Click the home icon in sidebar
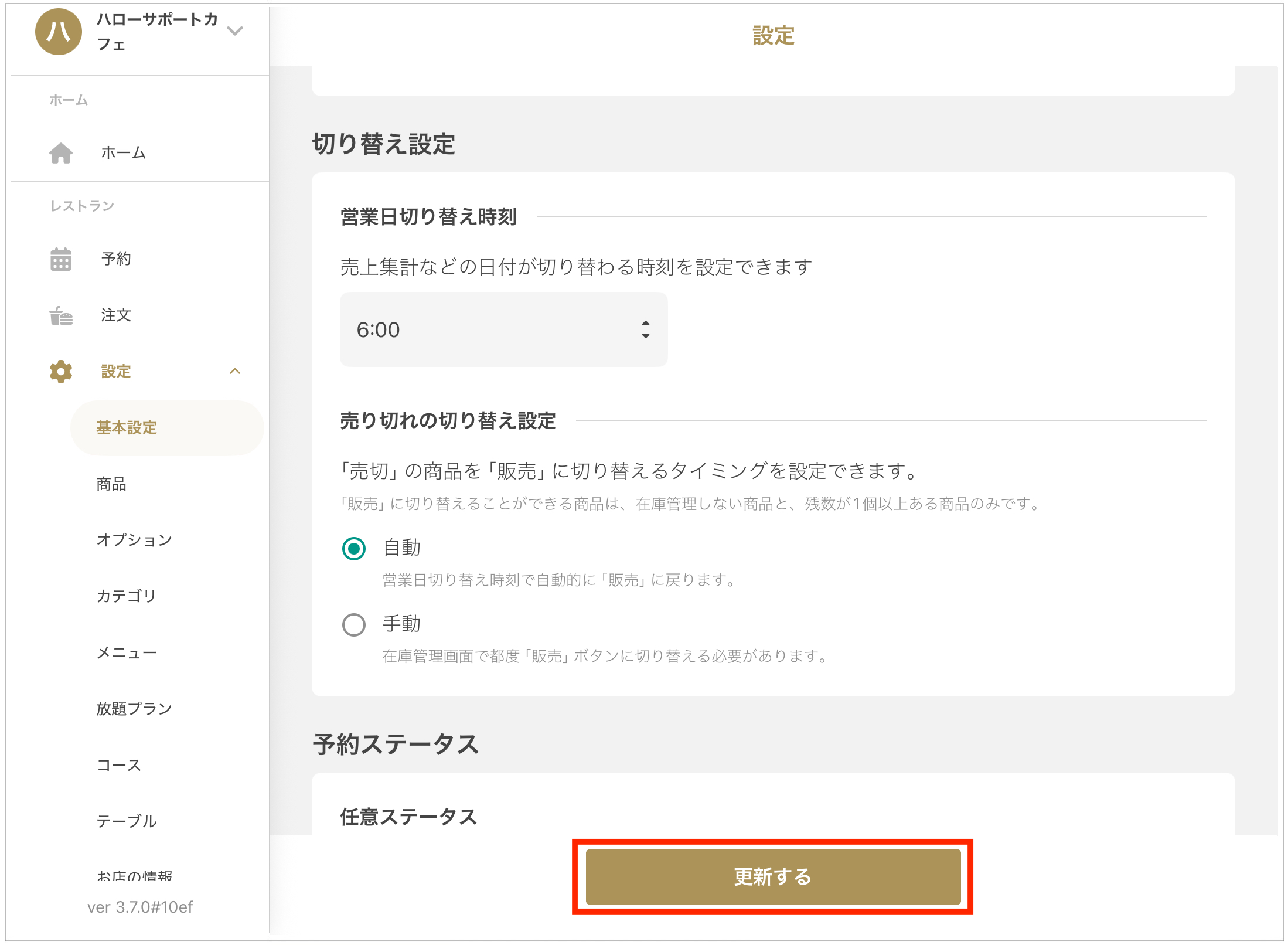Viewport: 1288px width, 945px height. pos(60,153)
